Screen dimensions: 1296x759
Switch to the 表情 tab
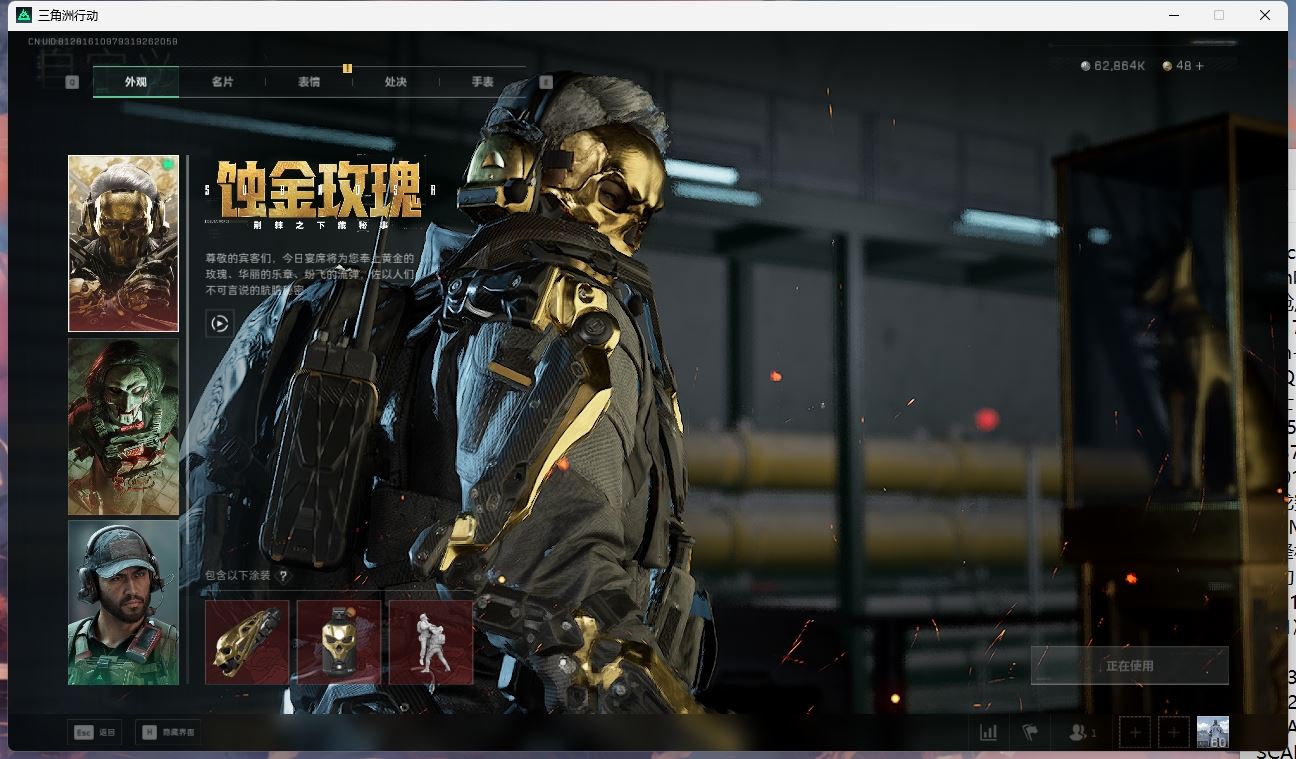309,82
